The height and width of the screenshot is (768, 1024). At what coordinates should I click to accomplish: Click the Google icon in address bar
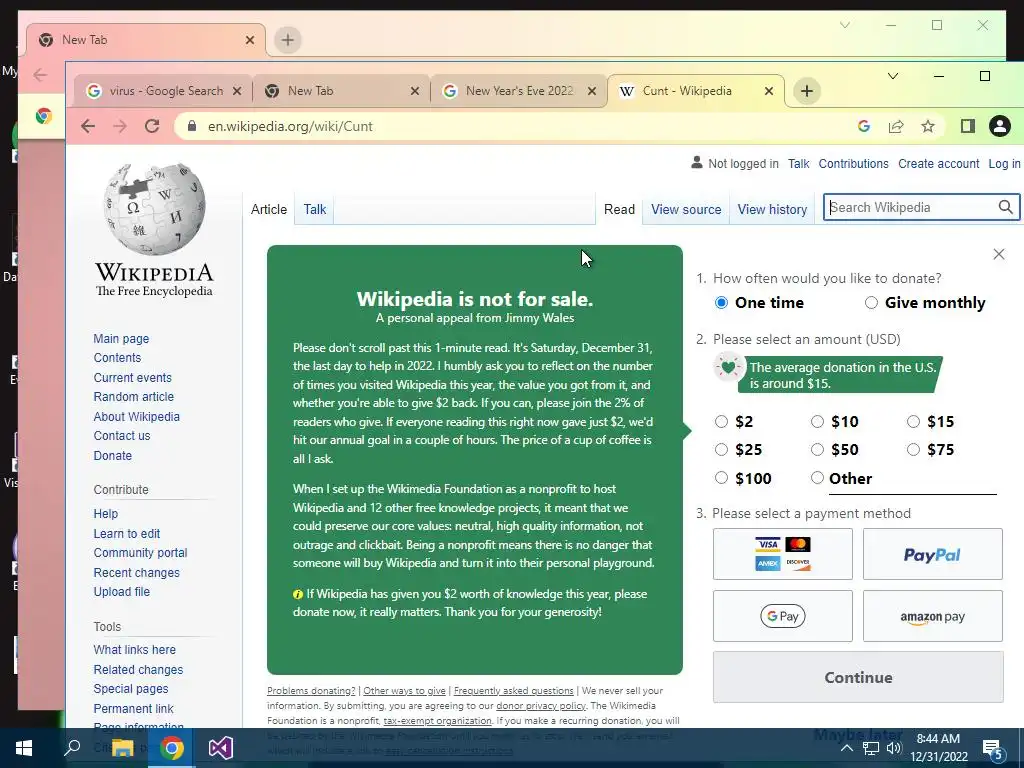[863, 126]
